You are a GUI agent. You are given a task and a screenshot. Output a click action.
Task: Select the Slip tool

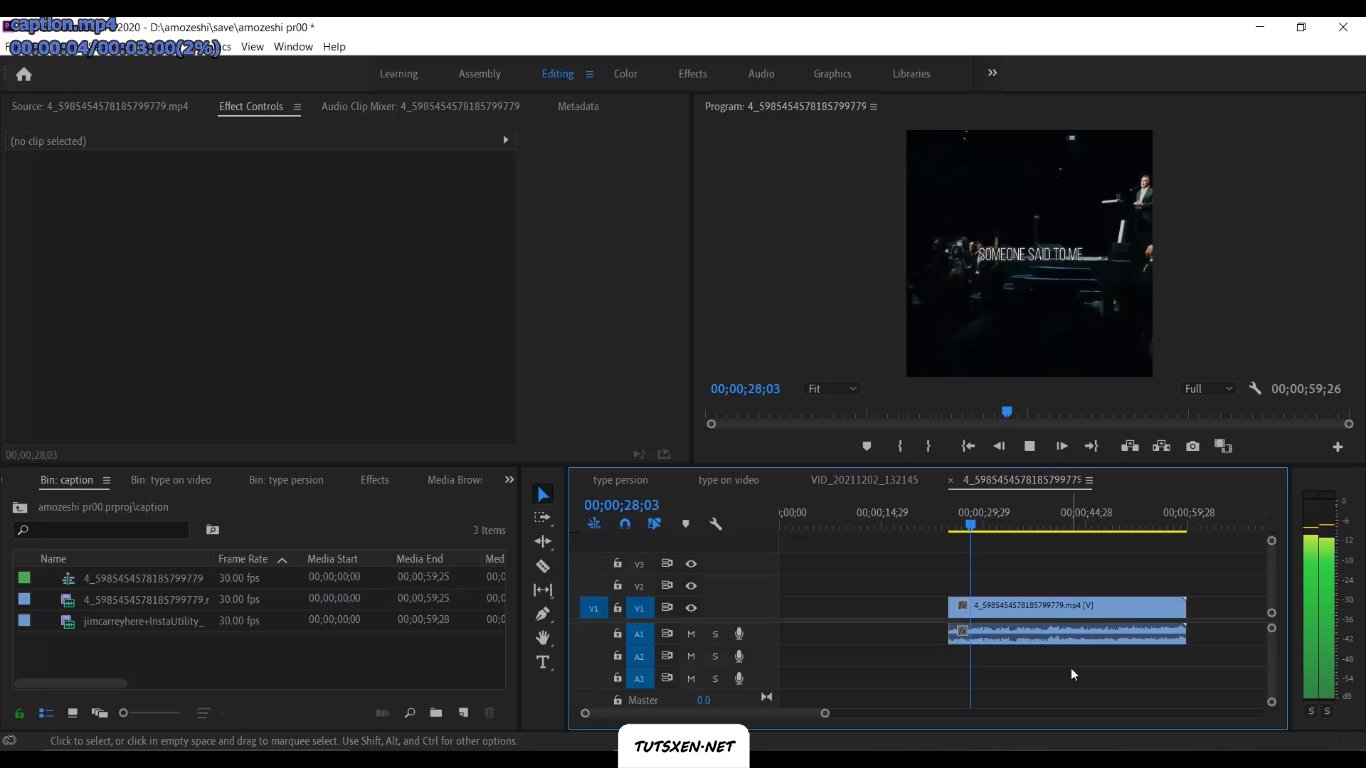(543, 590)
